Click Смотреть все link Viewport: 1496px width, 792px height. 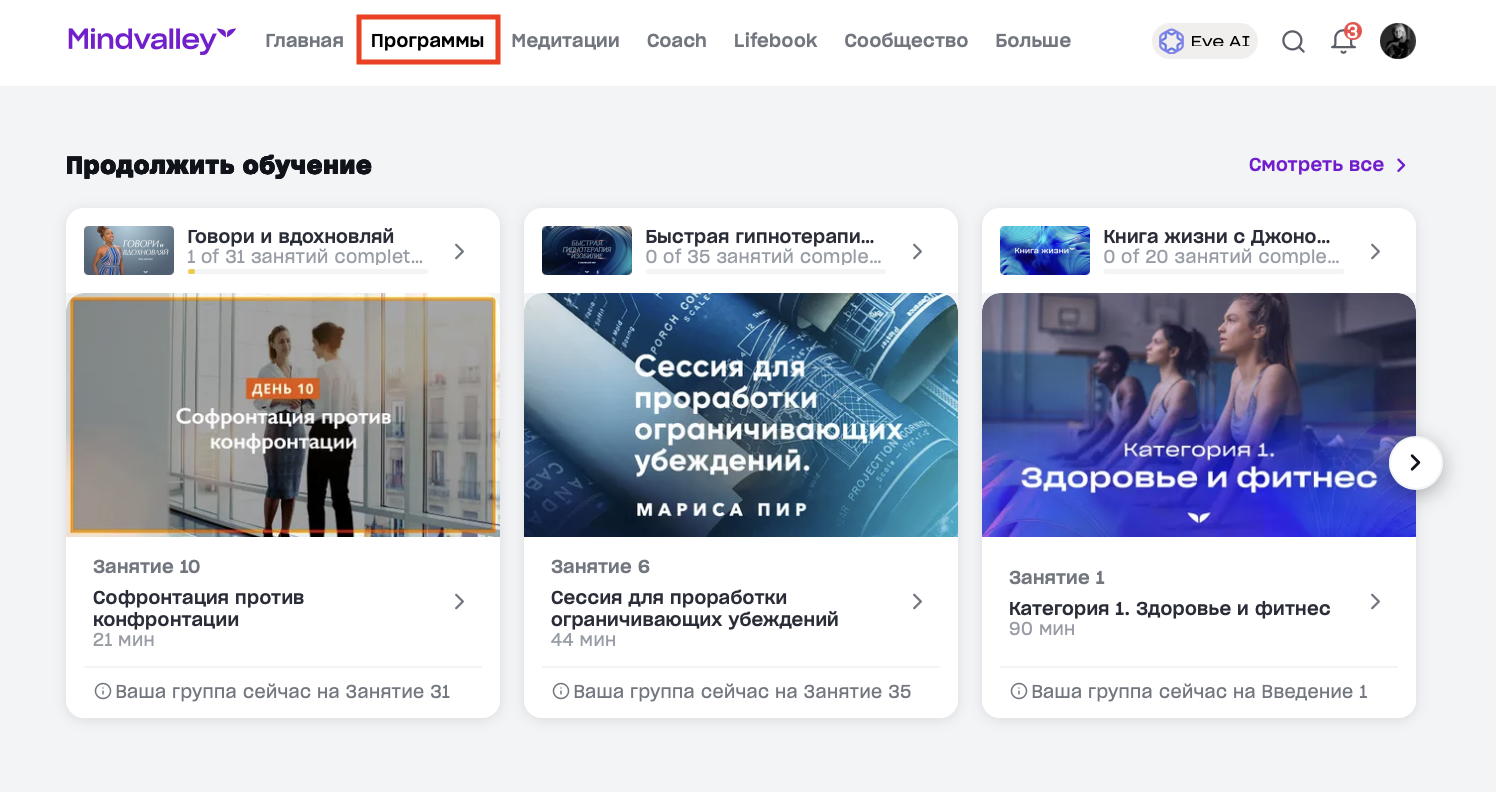tap(1327, 165)
